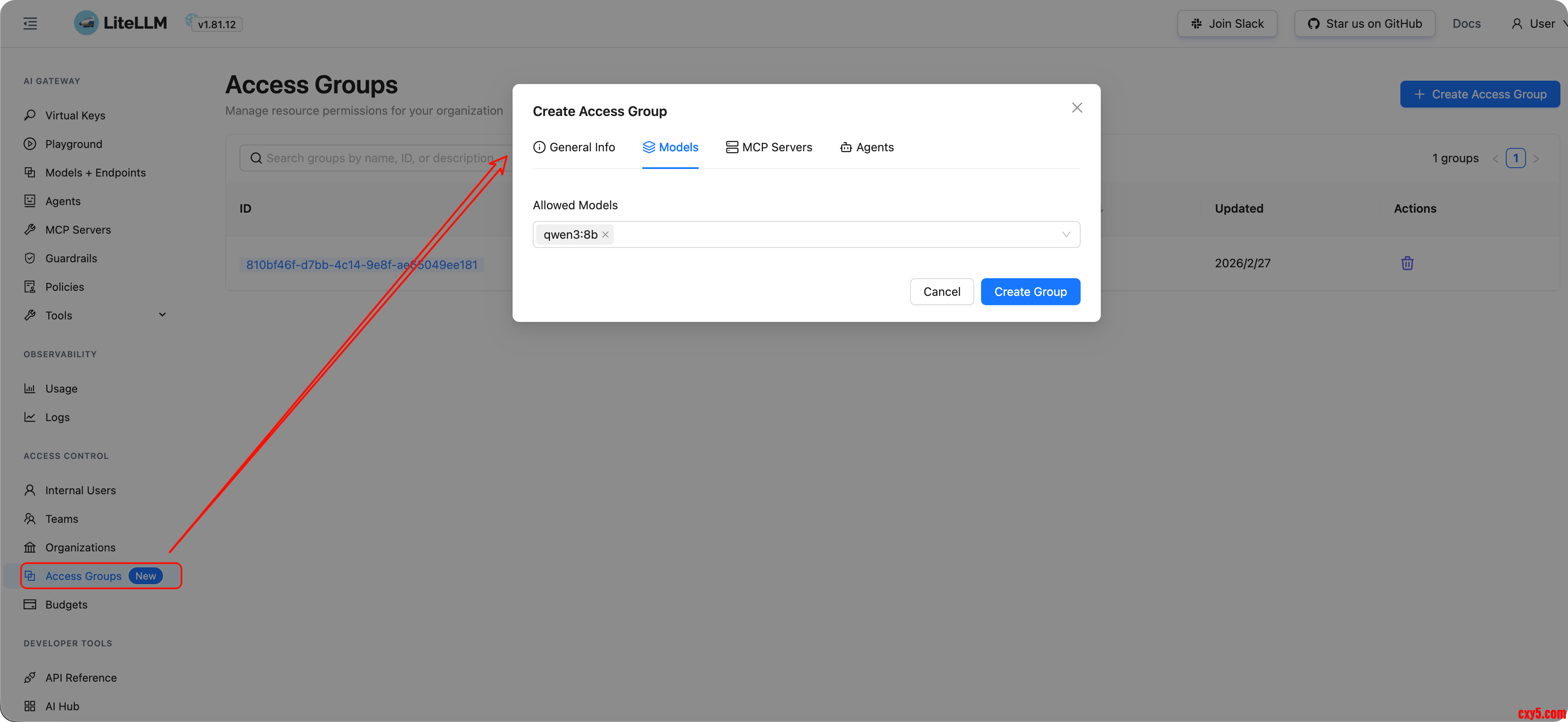Open the Agents tab in the dialog
The width and height of the screenshot is (1568, 722).
(x=866, y=148)
